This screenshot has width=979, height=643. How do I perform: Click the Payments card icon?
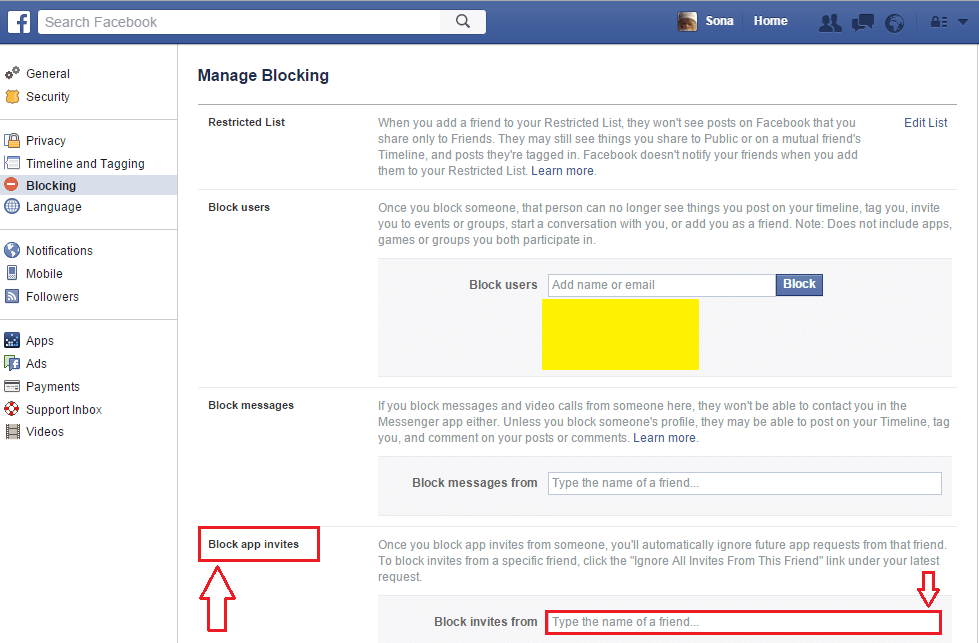click(12, 386)
